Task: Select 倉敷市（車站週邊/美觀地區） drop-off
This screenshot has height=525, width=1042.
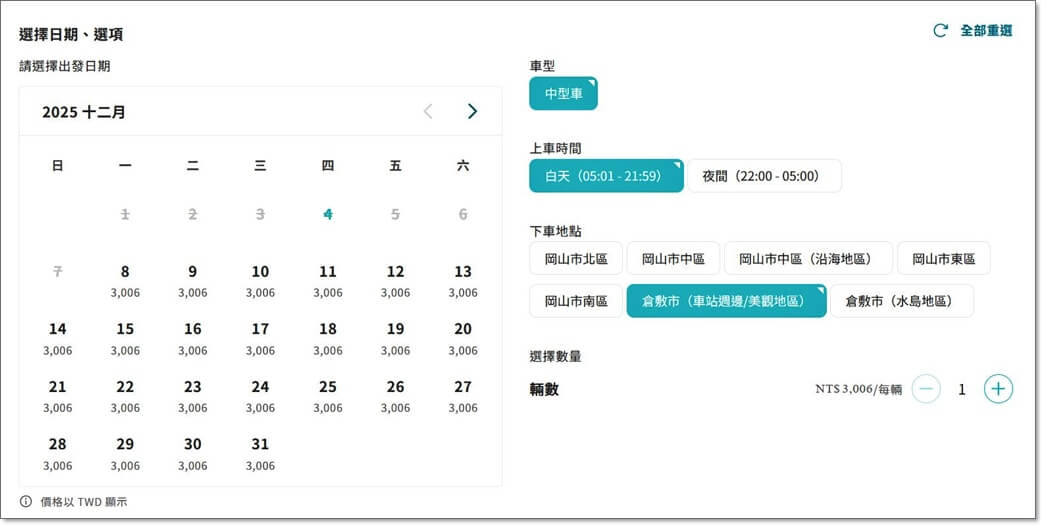Action: [x=726, y=301]
